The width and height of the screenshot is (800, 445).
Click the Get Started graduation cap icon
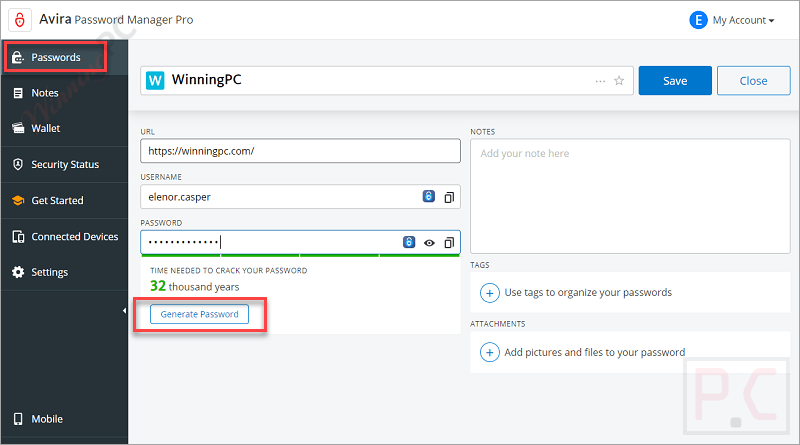(18, 201)
